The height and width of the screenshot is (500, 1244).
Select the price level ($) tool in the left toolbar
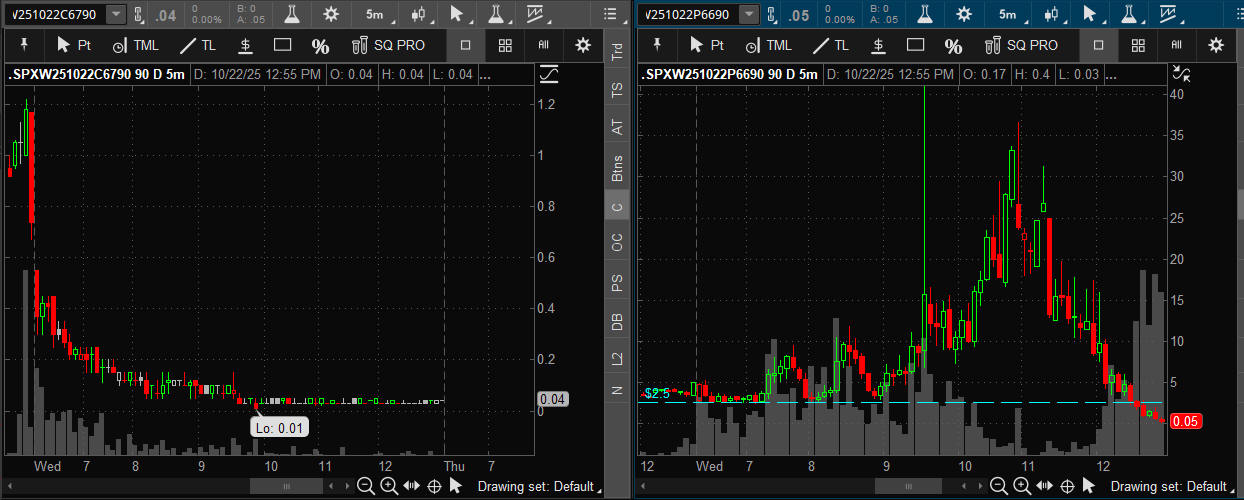(x=245, y=46)
